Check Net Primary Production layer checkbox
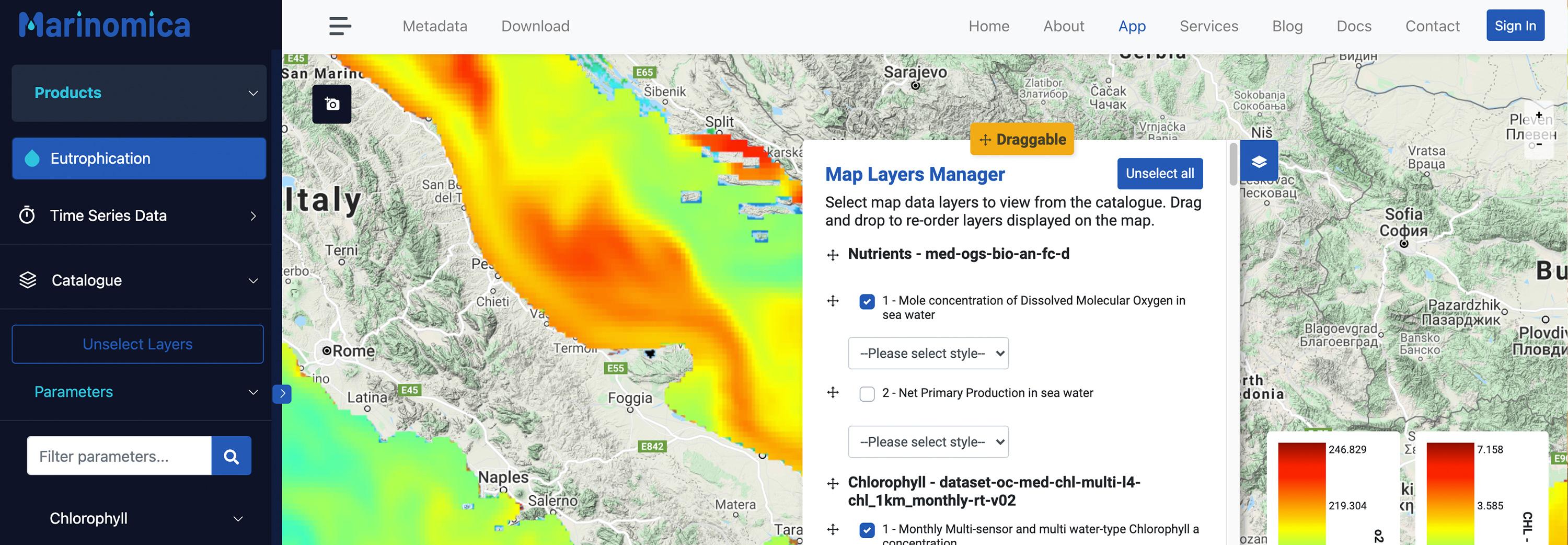The height and width of the screenshot is (545, 1568). tap(867, 394)
